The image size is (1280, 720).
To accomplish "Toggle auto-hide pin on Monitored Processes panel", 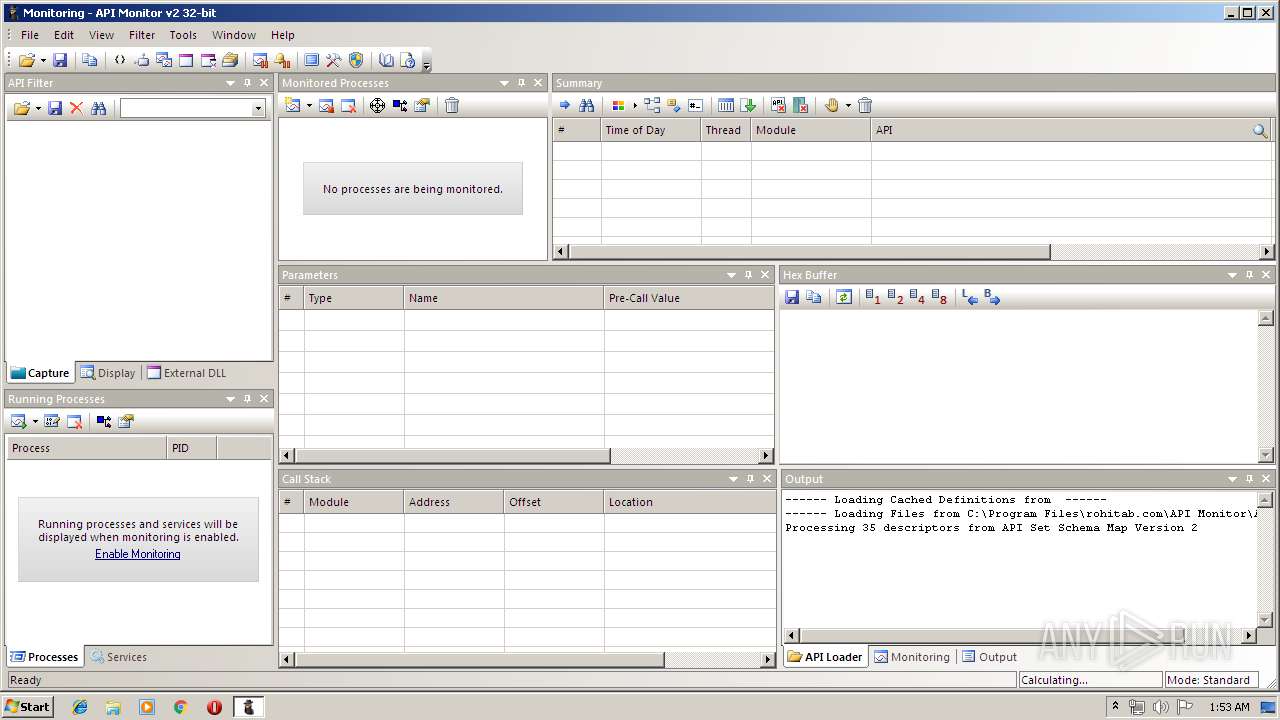I will pyautogui.click(x=521, y=83).
